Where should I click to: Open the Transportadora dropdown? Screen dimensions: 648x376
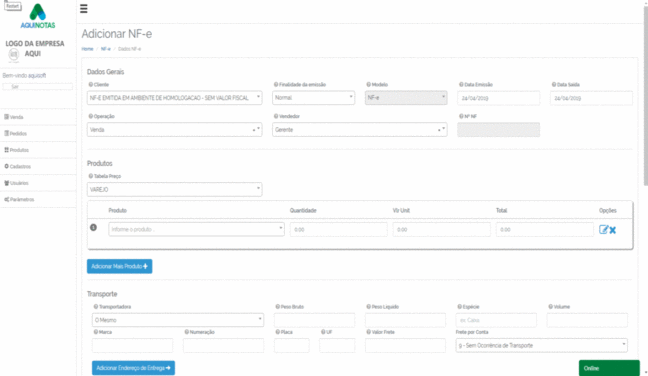tap(178, 320)
